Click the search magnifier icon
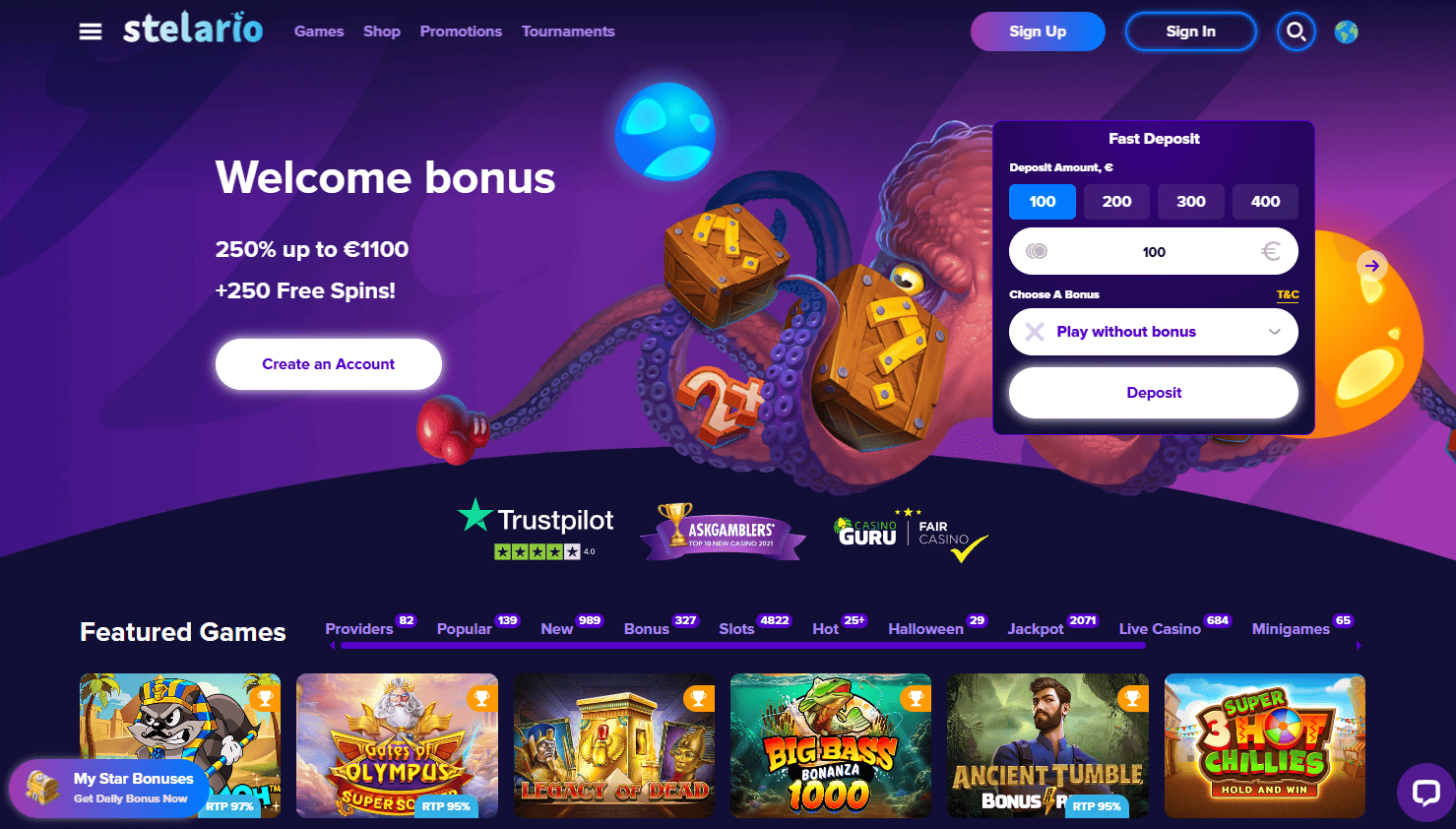This screenshot has width=1456, height=829. pyautogui.click(x=1297, y=32)
